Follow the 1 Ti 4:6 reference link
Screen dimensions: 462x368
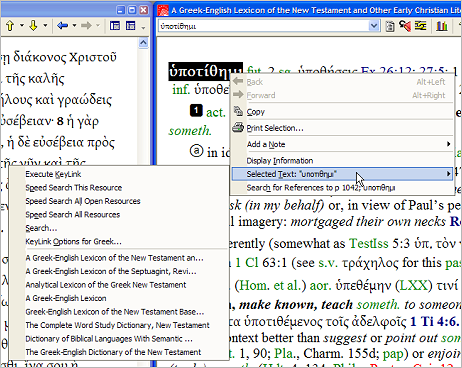[x=433, y=322]
